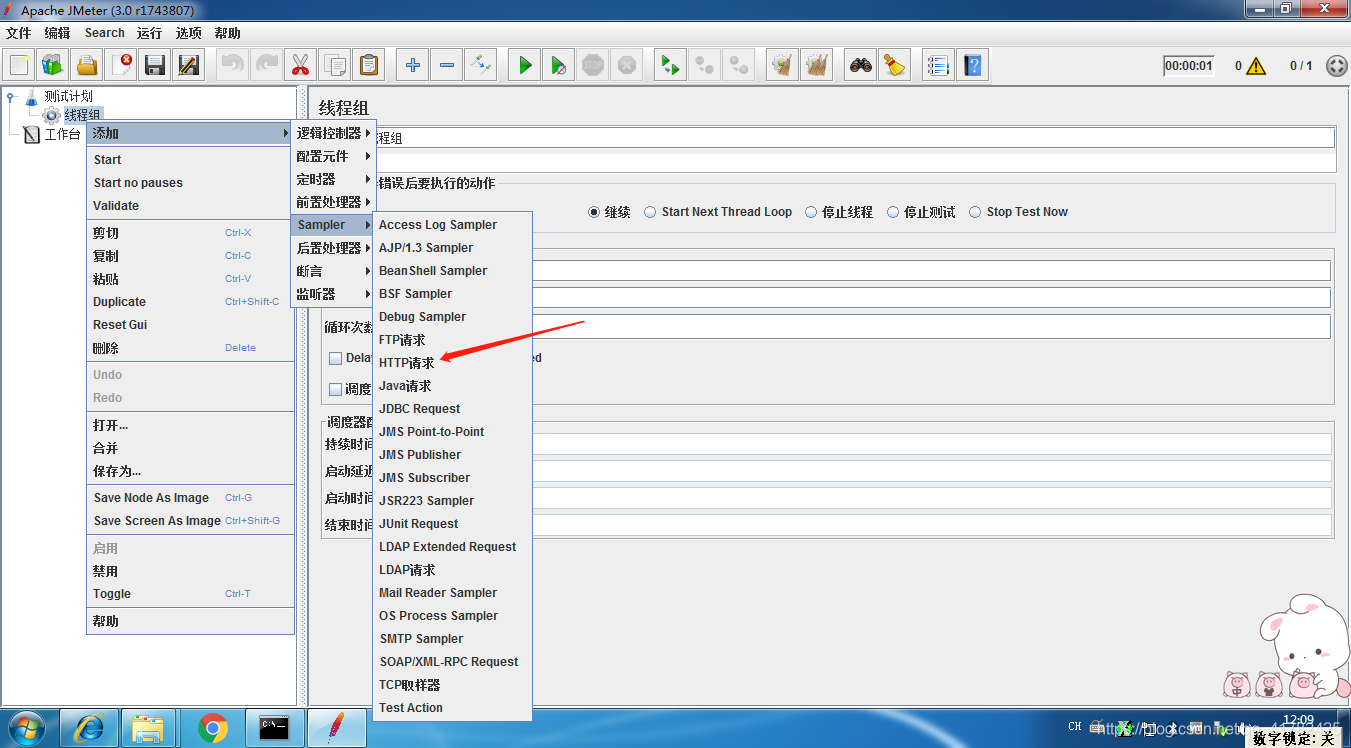Expand the 前置处理器 submenu
Image resolution: width=1351 pixels, height=748 pixels.
click(x=333, y=202)
